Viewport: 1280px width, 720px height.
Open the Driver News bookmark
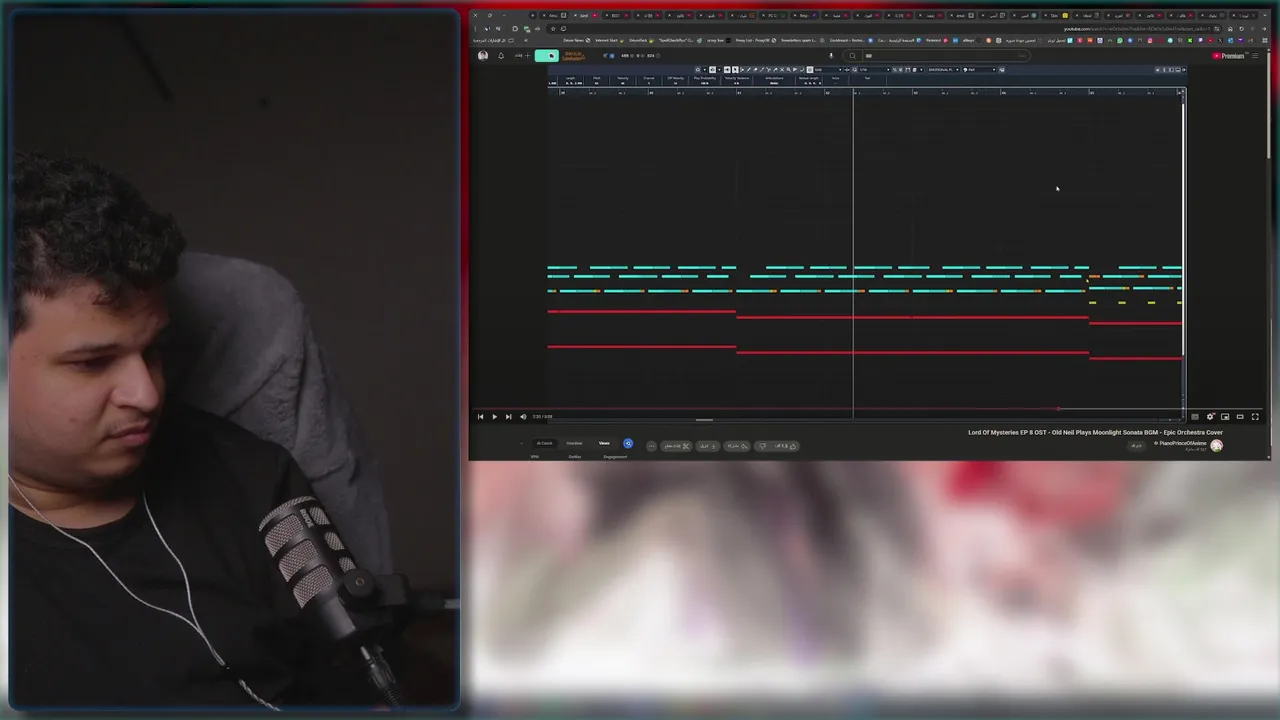point(577,40)
